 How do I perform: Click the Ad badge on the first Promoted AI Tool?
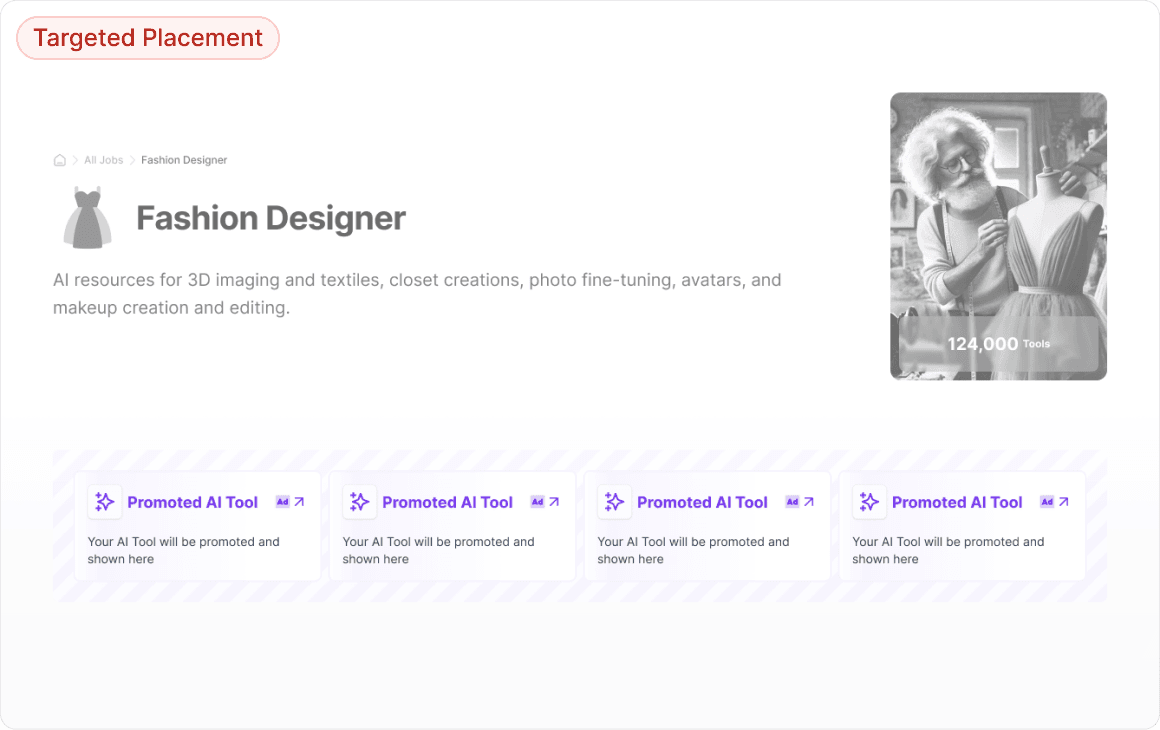tap(281, 501)
